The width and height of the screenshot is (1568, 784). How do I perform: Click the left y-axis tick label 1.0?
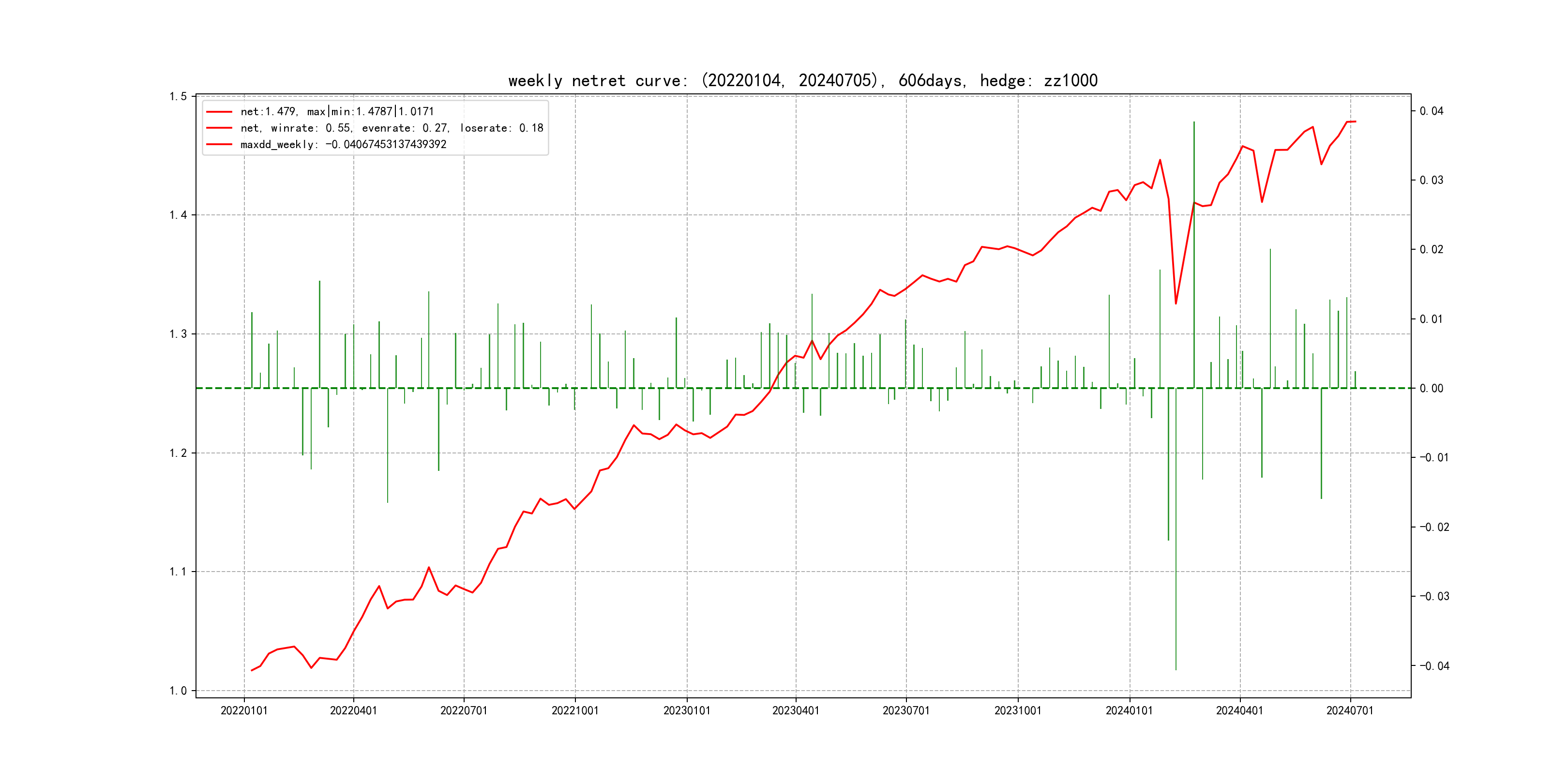pos(178,690)
